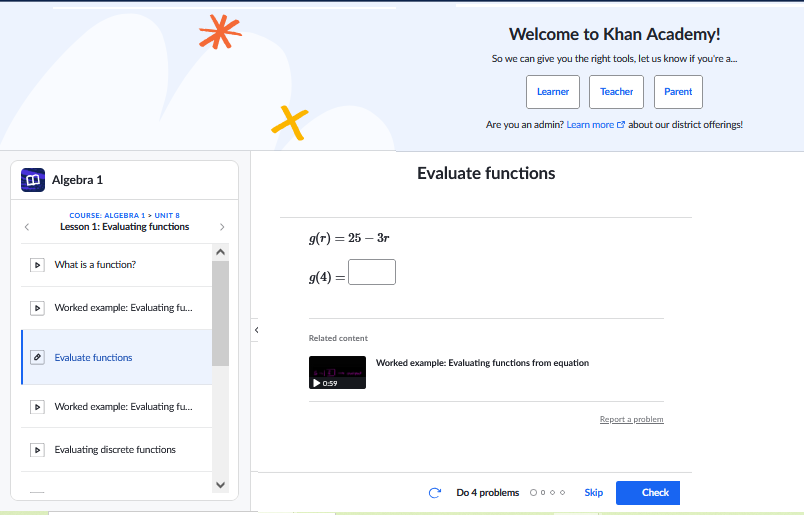This screenshot has height=515, width=804.
Task: Go to previous lesson with left chevron
Action: click(27, 227)
